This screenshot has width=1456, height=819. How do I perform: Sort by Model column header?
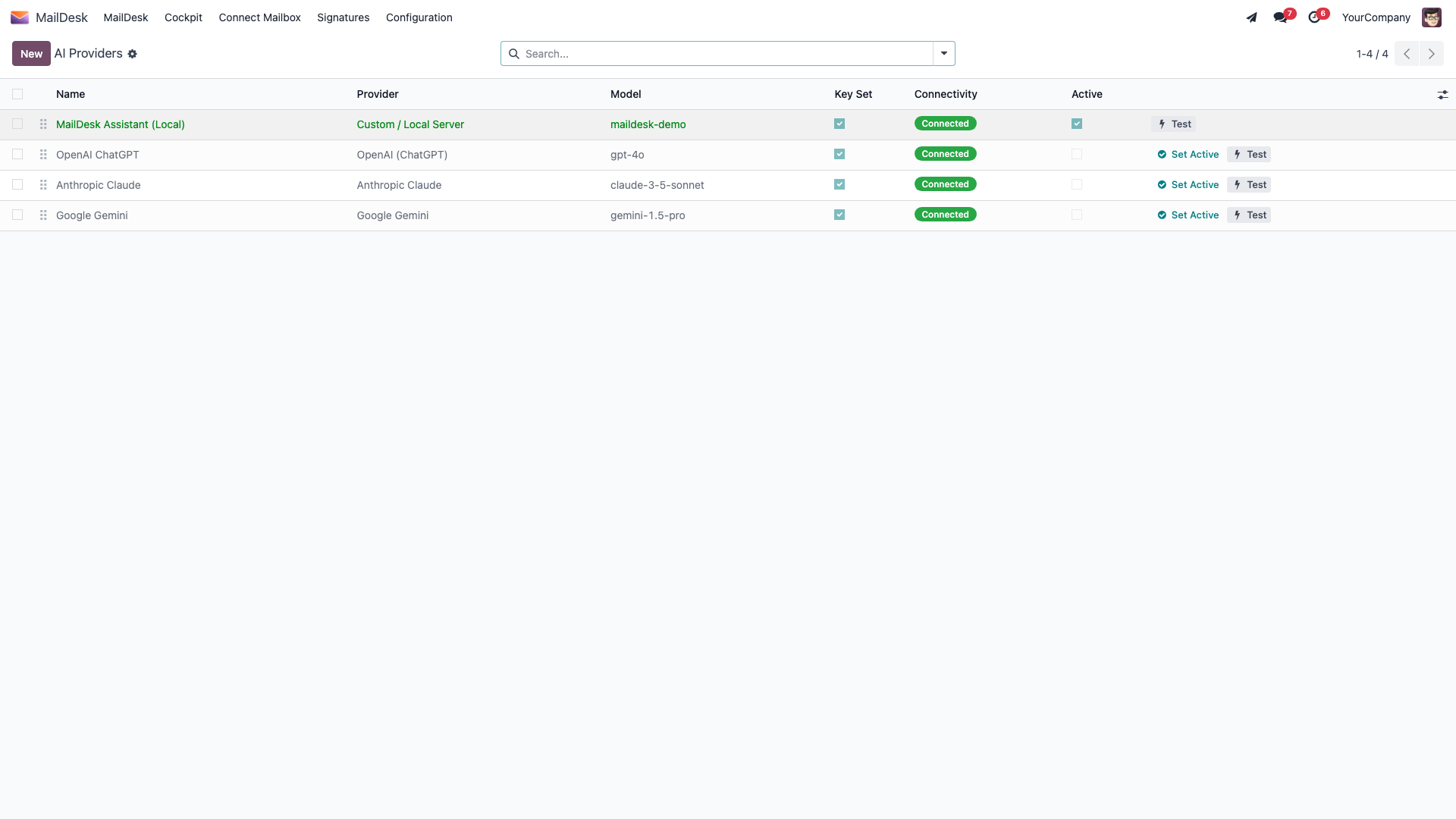(x=626, y=94)
